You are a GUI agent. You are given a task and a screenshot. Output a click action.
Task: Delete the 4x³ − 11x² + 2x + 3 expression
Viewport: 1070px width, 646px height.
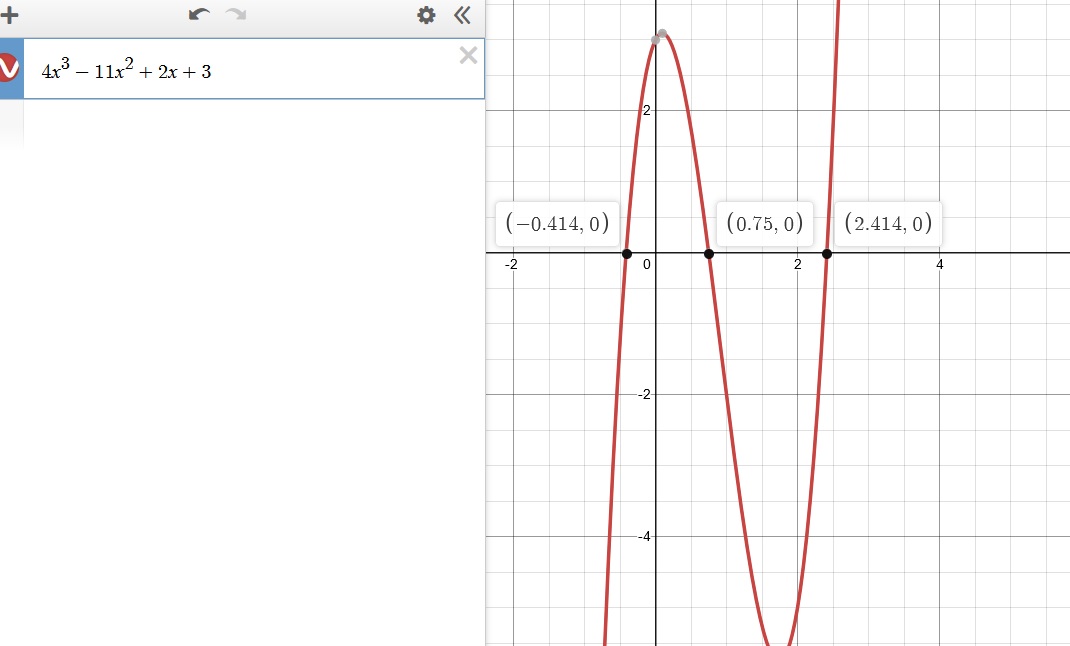tap(467, 56)
